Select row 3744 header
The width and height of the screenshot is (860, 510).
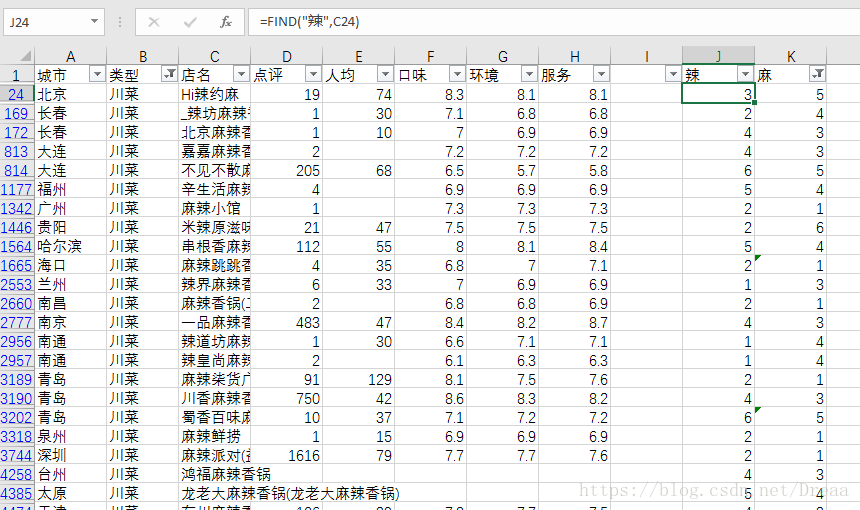tap(17, 455)
